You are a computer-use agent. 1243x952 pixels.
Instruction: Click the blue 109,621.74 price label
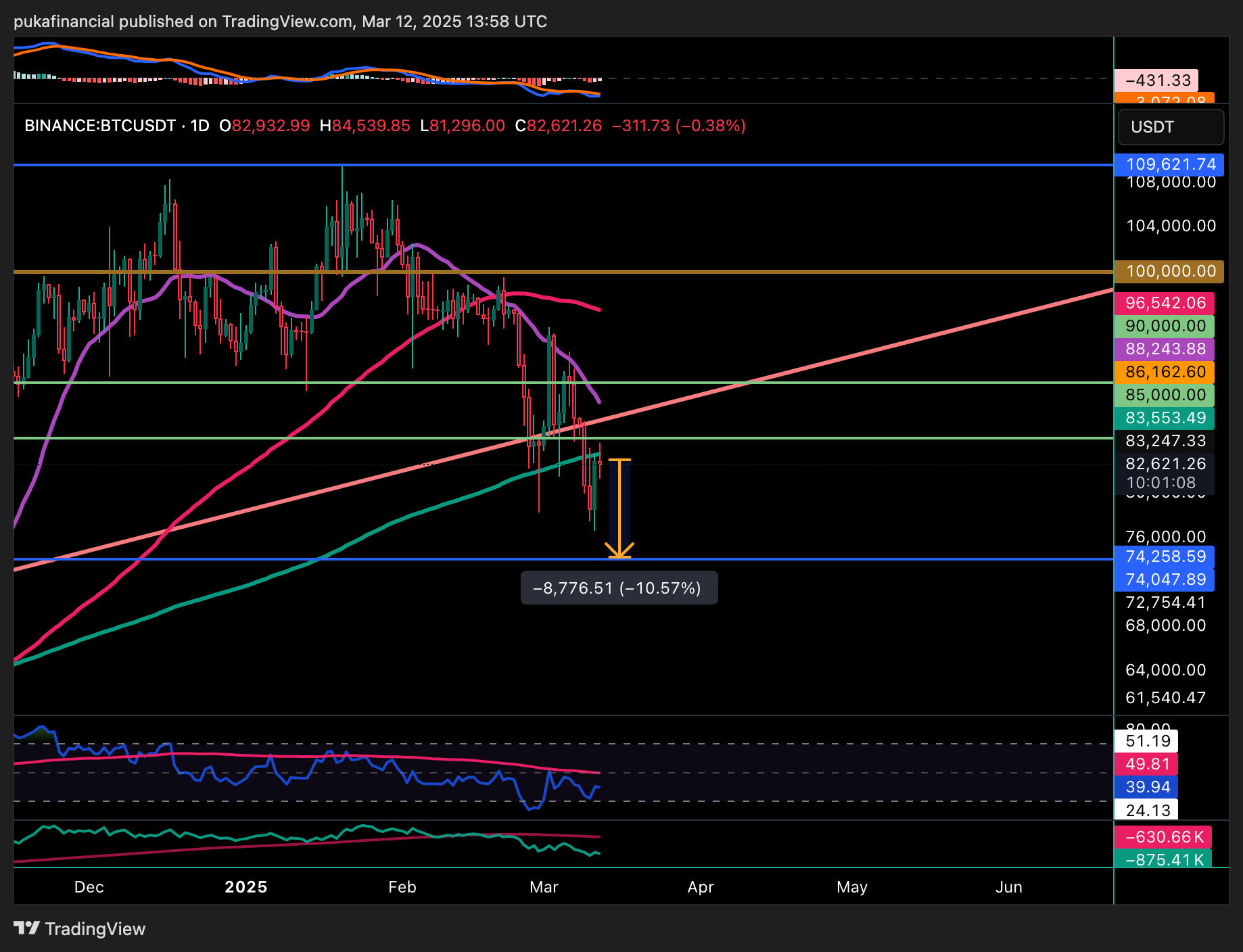point(1170,164)
